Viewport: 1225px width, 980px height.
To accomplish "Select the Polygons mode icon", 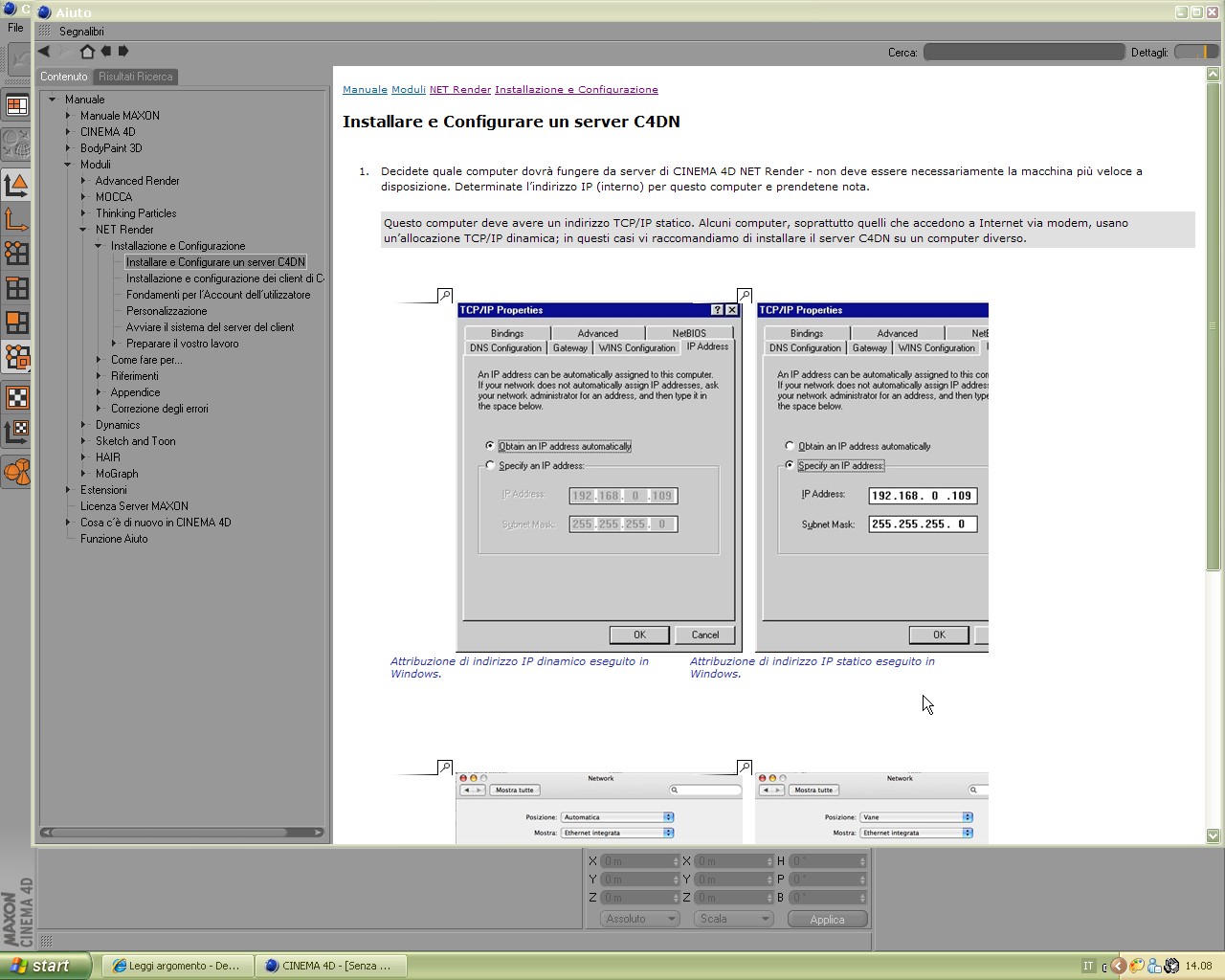I will click(x=17, y=323).
